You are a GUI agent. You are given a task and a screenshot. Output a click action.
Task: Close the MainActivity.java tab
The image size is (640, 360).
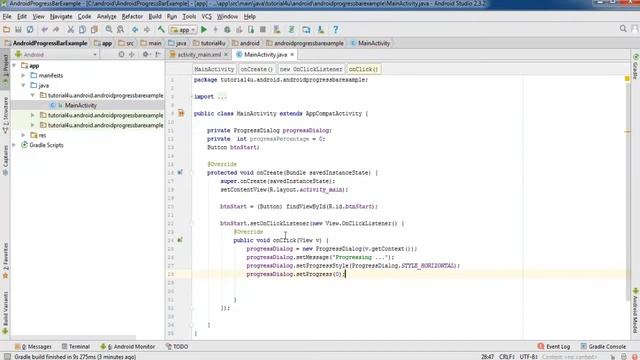pos(292,54)
